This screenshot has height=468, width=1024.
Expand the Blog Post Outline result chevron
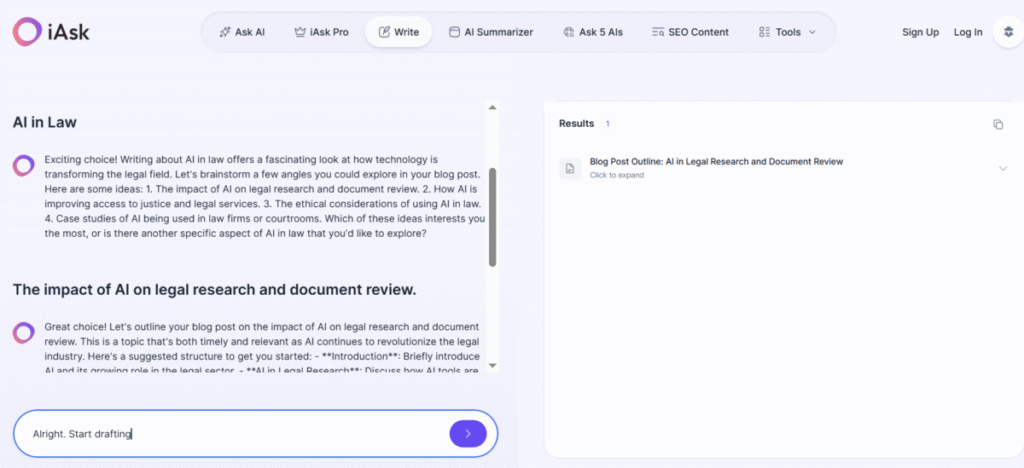pyautogui.click(x=1002, y=168)
